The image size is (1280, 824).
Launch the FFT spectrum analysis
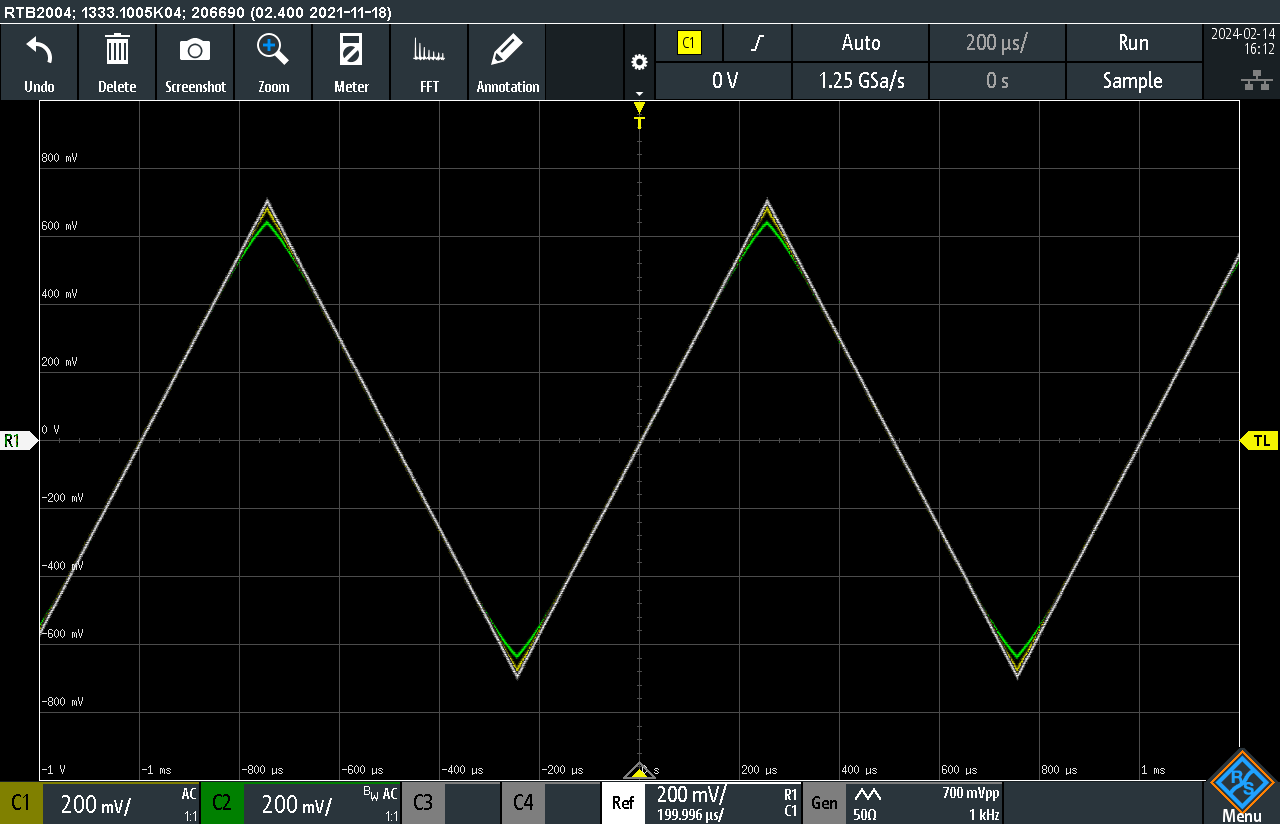click(429, 50)
